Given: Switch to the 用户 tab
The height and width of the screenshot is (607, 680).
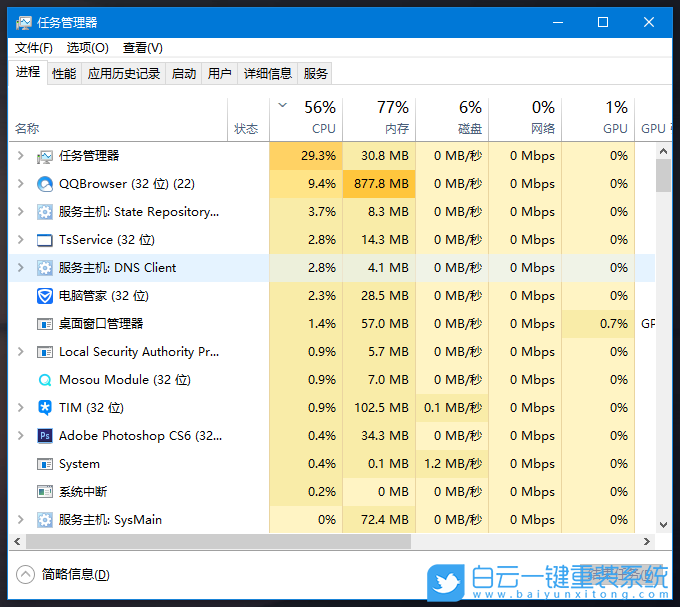Looking at the screenshot, I should coord(219,74).
